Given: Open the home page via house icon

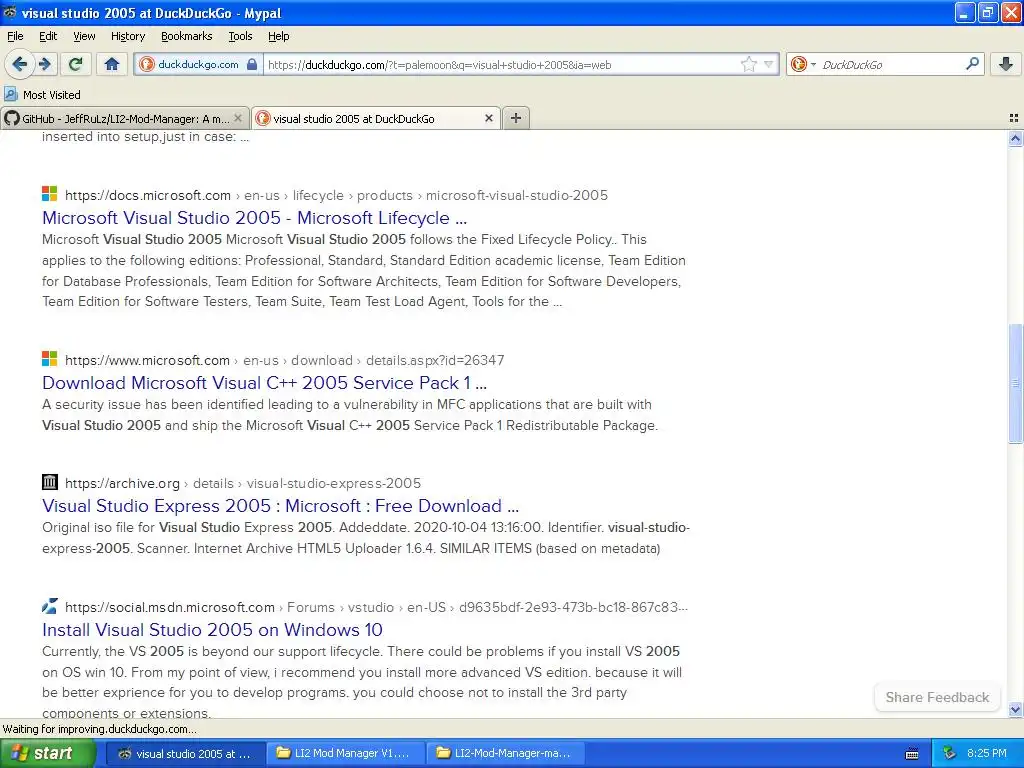Looking at the screenshot, I should (112, 64).
